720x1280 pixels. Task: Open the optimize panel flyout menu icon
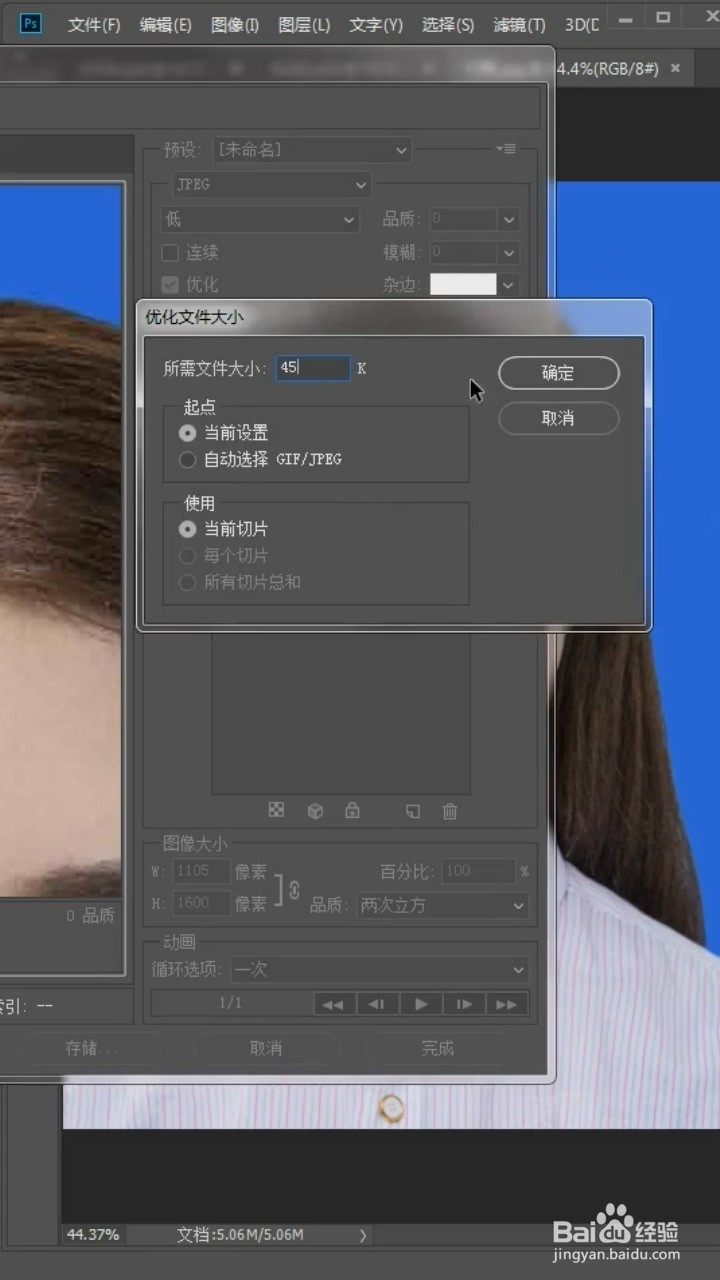pyautogui.click(x=506, y=149)
